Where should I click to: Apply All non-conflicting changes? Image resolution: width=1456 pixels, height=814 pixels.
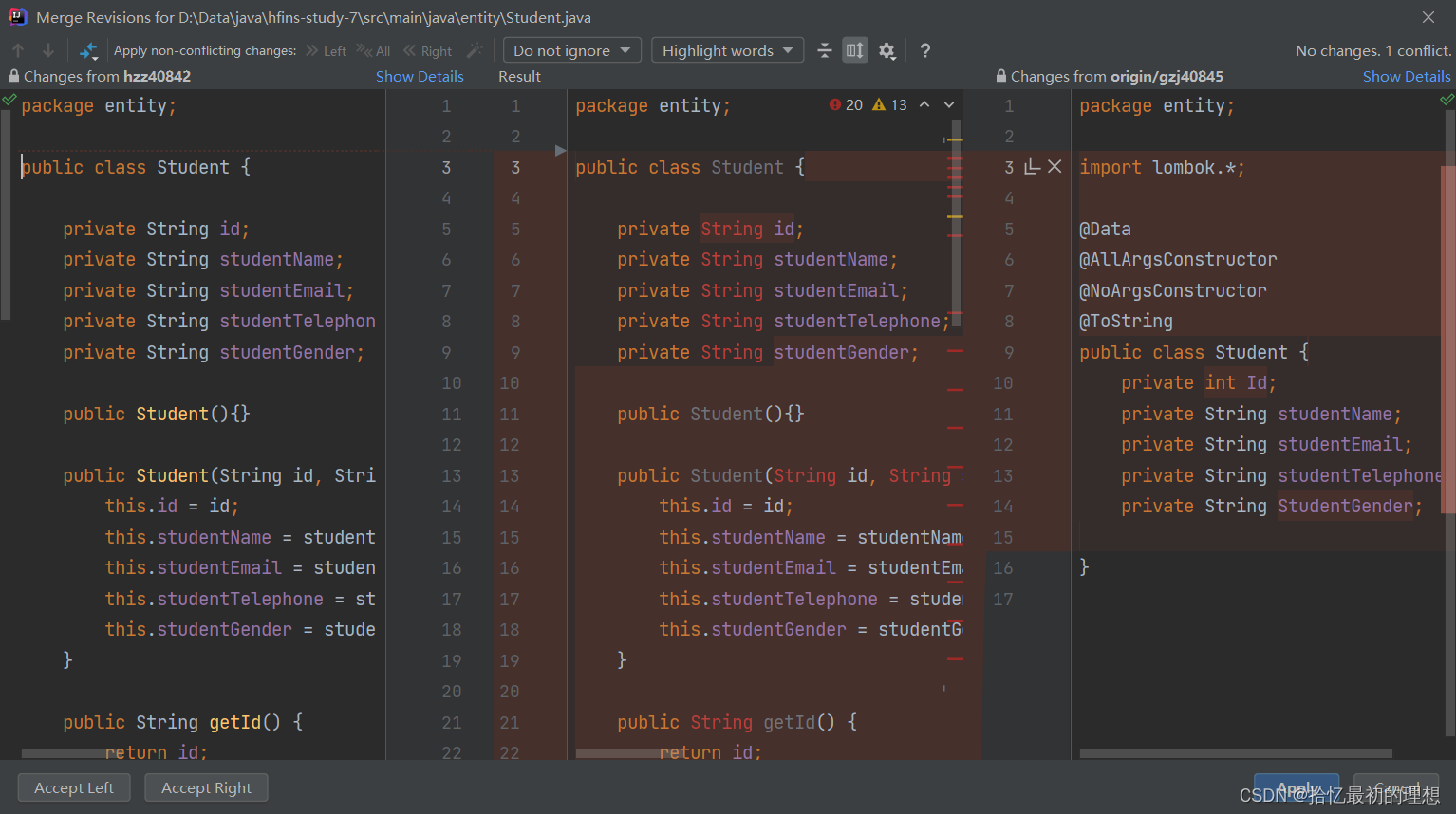[x=373, y=51]
